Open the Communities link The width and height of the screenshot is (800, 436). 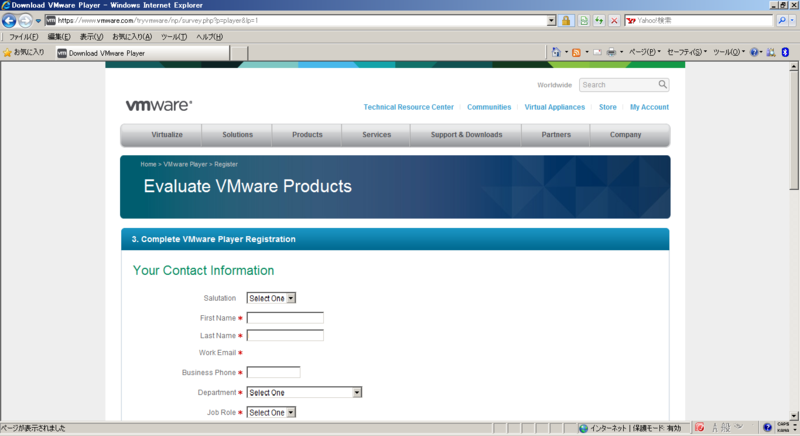(x=489, y=107)
